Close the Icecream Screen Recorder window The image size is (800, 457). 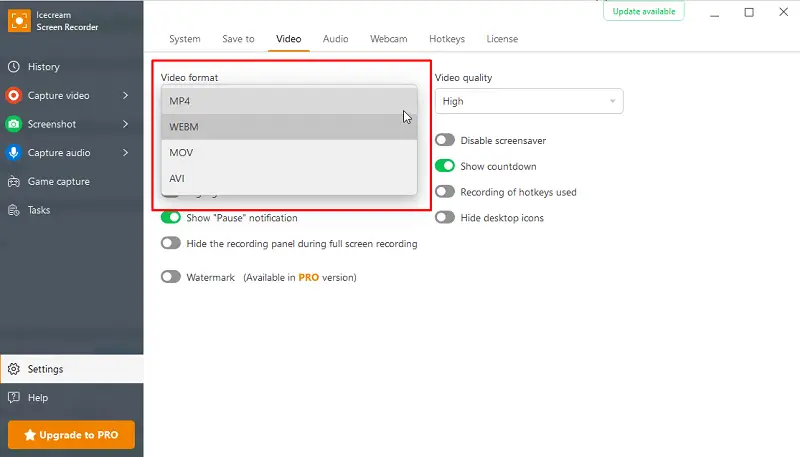784,12
